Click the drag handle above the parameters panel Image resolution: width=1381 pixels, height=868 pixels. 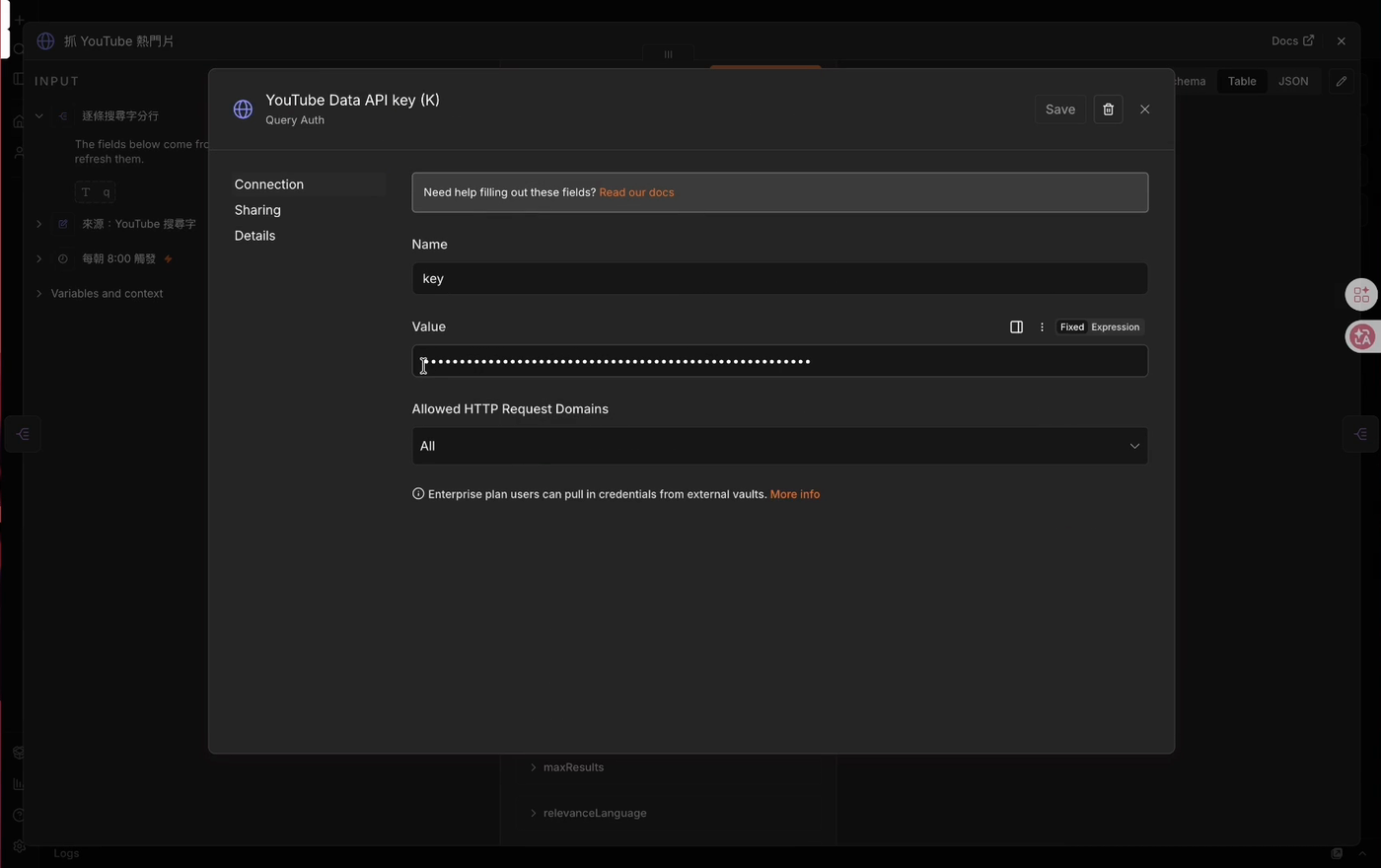[668, 54]
